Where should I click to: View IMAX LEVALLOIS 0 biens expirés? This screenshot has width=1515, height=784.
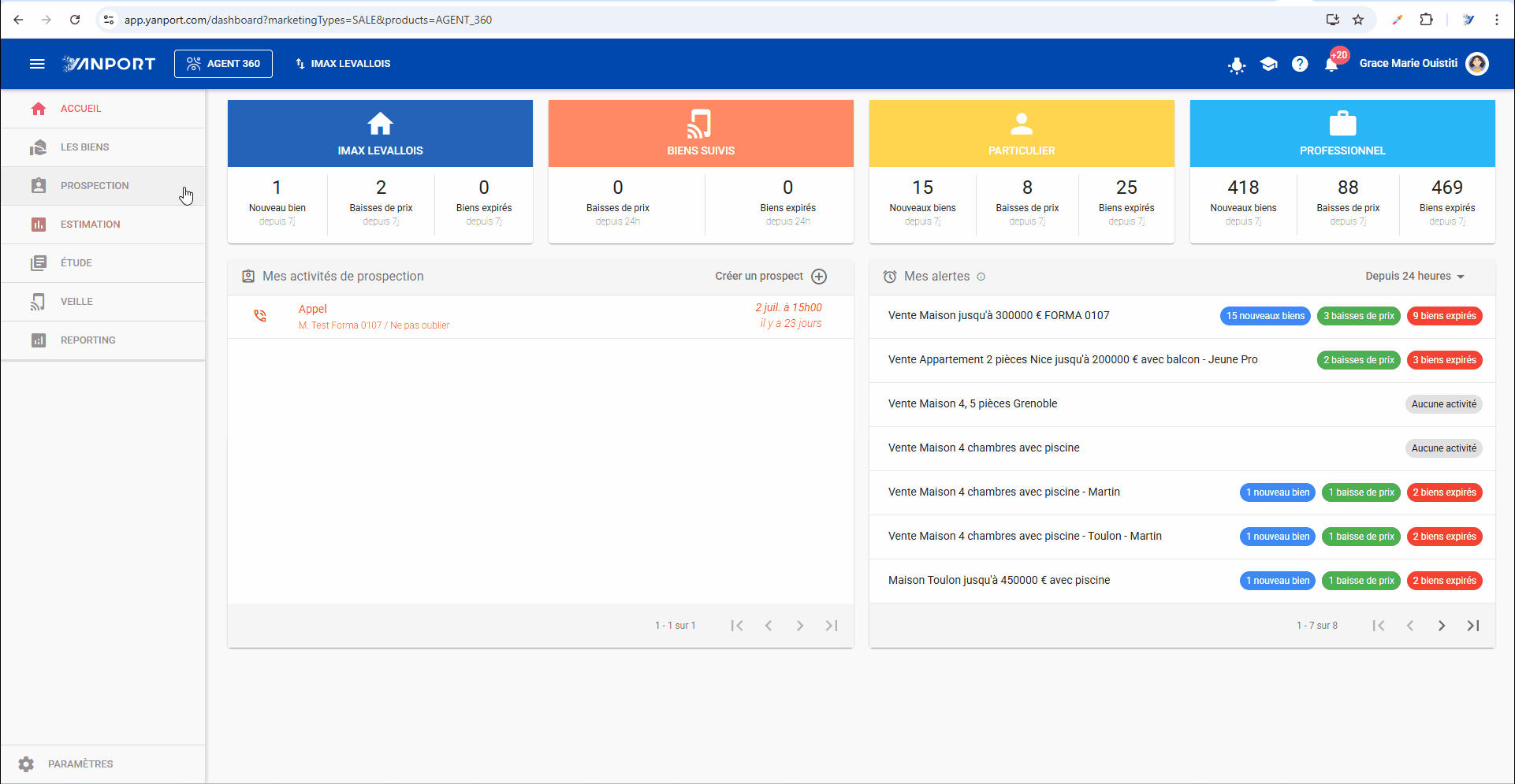pyautogui.click(x=484, y=203)
